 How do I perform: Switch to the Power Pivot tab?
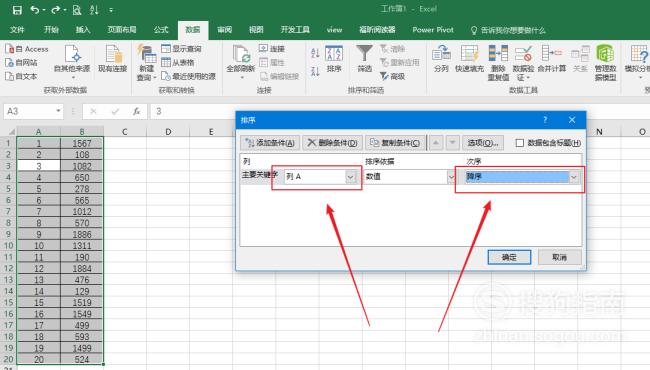pyautogui.click(x=433, y=30)
